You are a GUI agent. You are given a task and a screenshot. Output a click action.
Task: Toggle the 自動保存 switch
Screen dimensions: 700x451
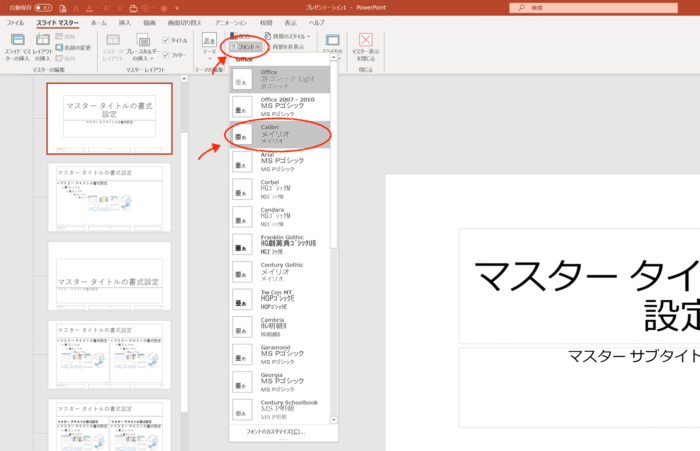tap(43, 8)
